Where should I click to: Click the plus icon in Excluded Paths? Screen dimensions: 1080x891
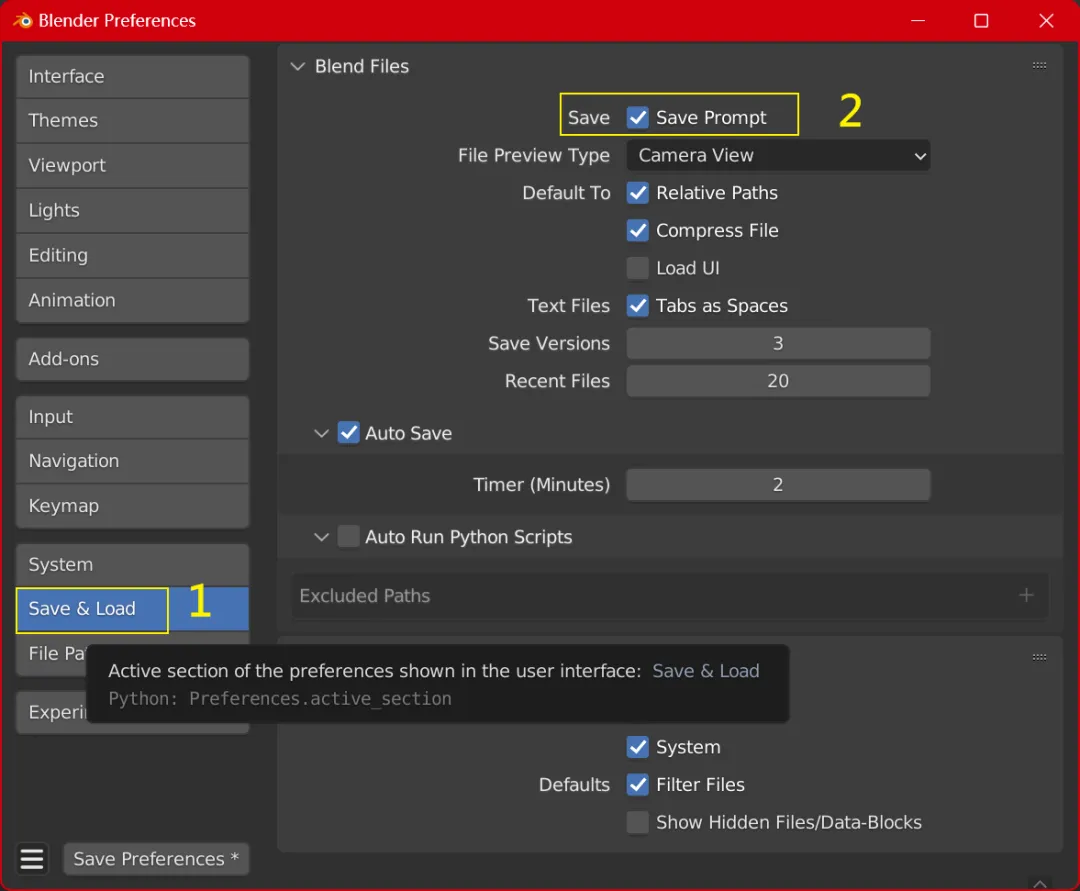1026,595
